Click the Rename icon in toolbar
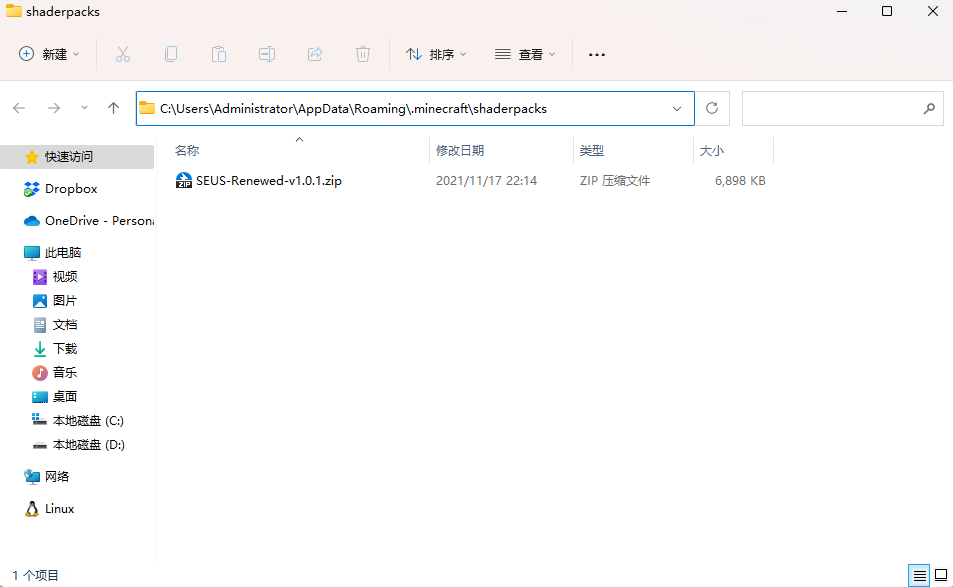953x587 pixels. [x=267, y=54]
